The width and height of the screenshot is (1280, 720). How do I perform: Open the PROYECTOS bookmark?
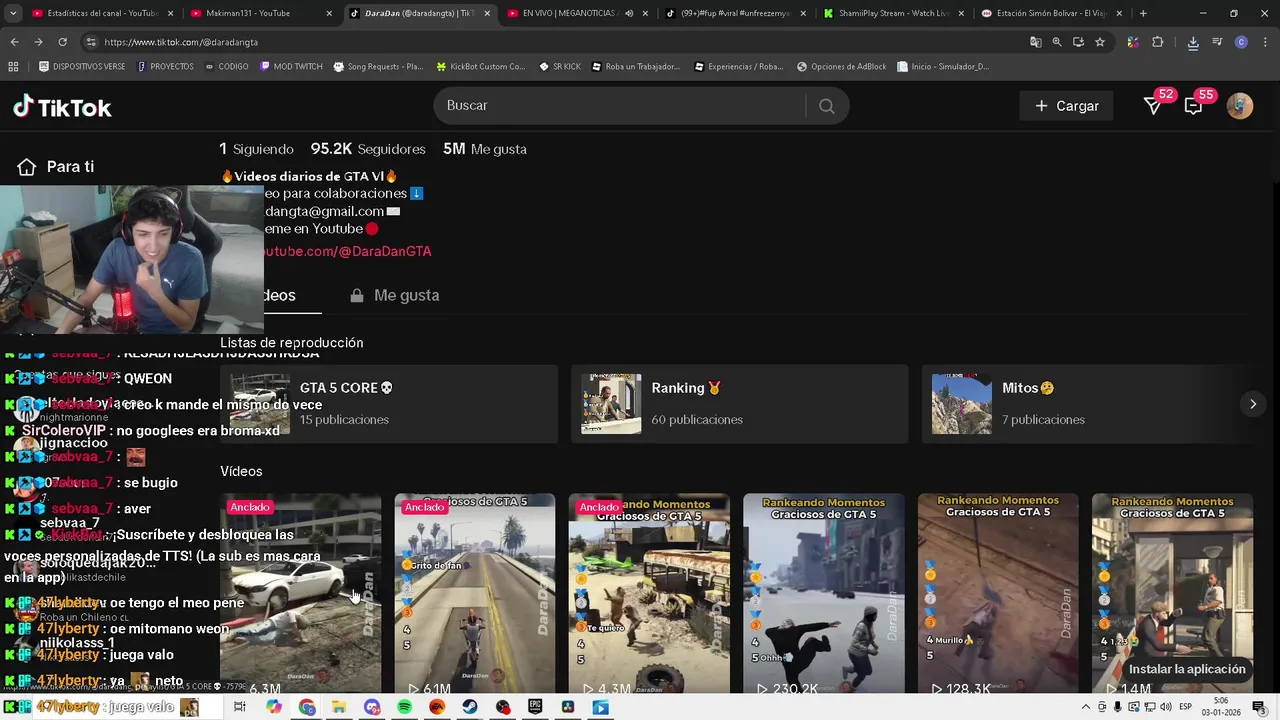(165, 66)
